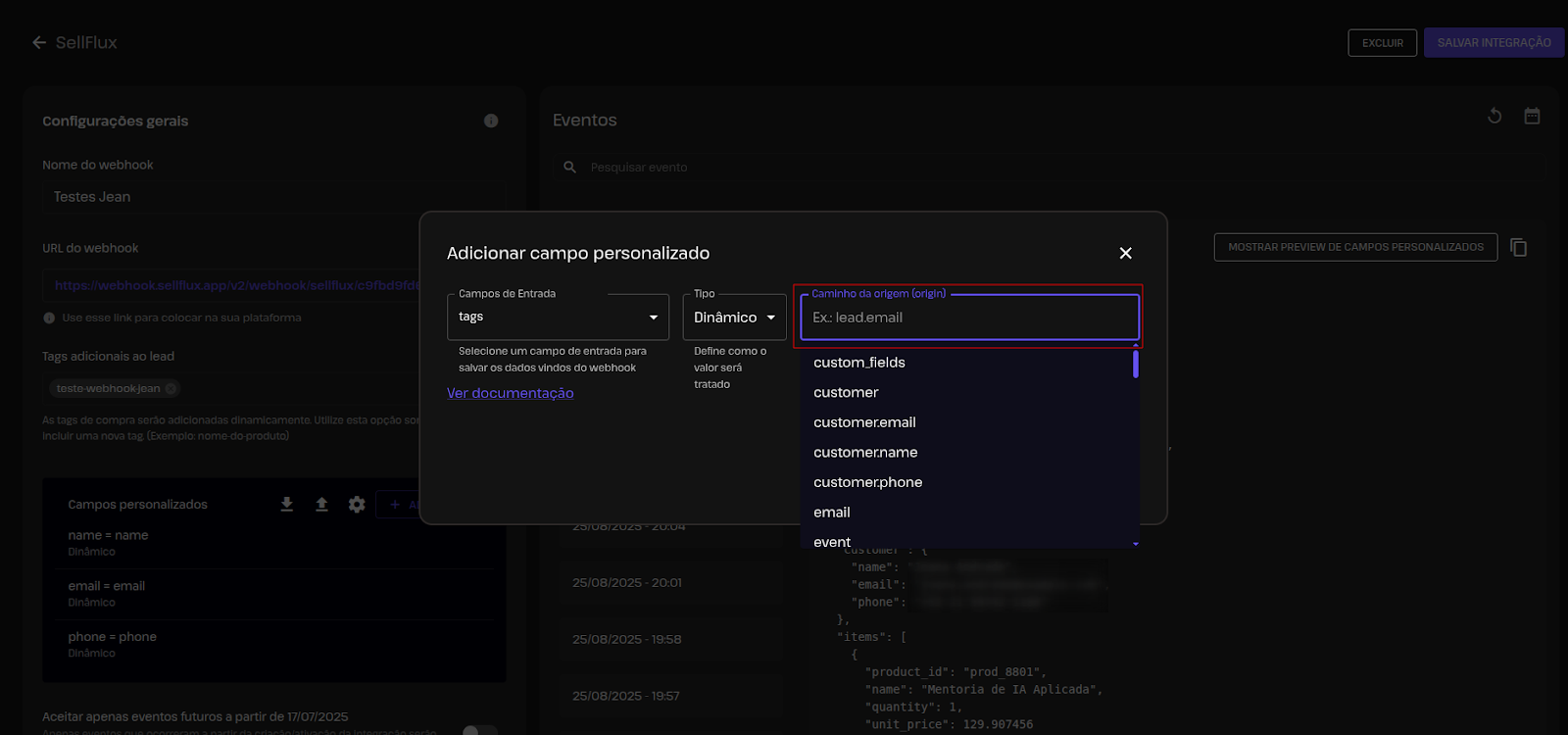Select customer.phone option in list
Viewport: 1568px width, 735px height.
coord(867,482)
